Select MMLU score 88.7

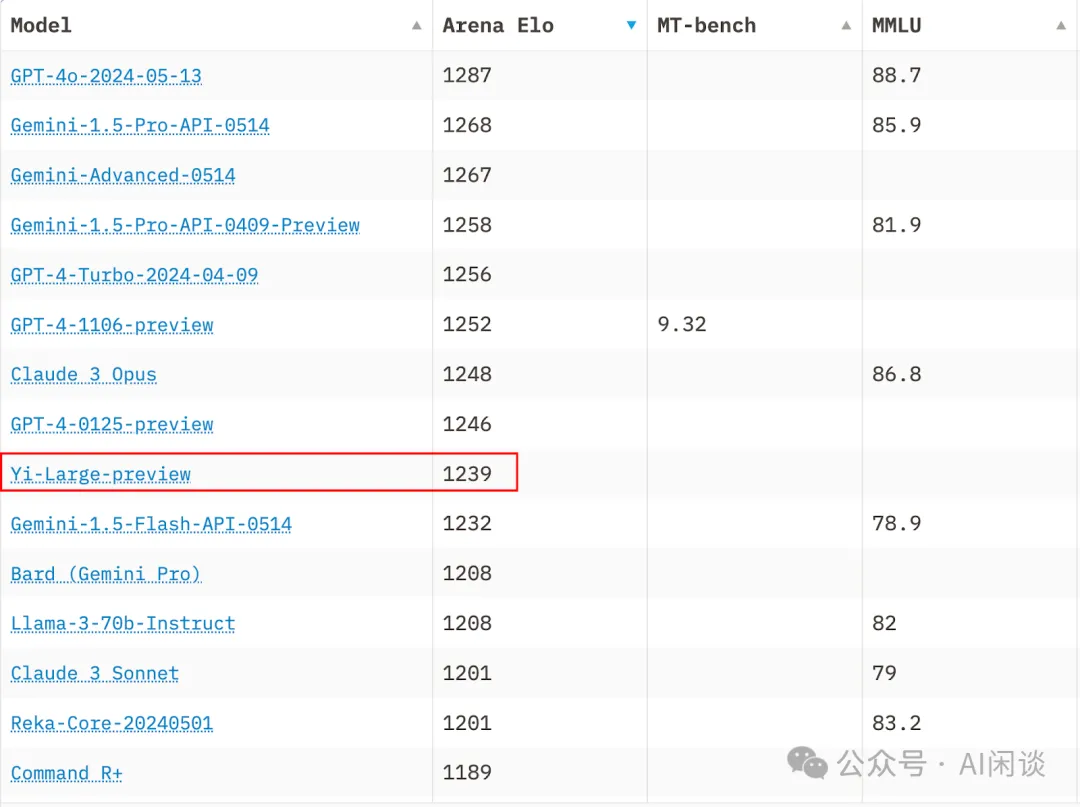tap(897, 75)
